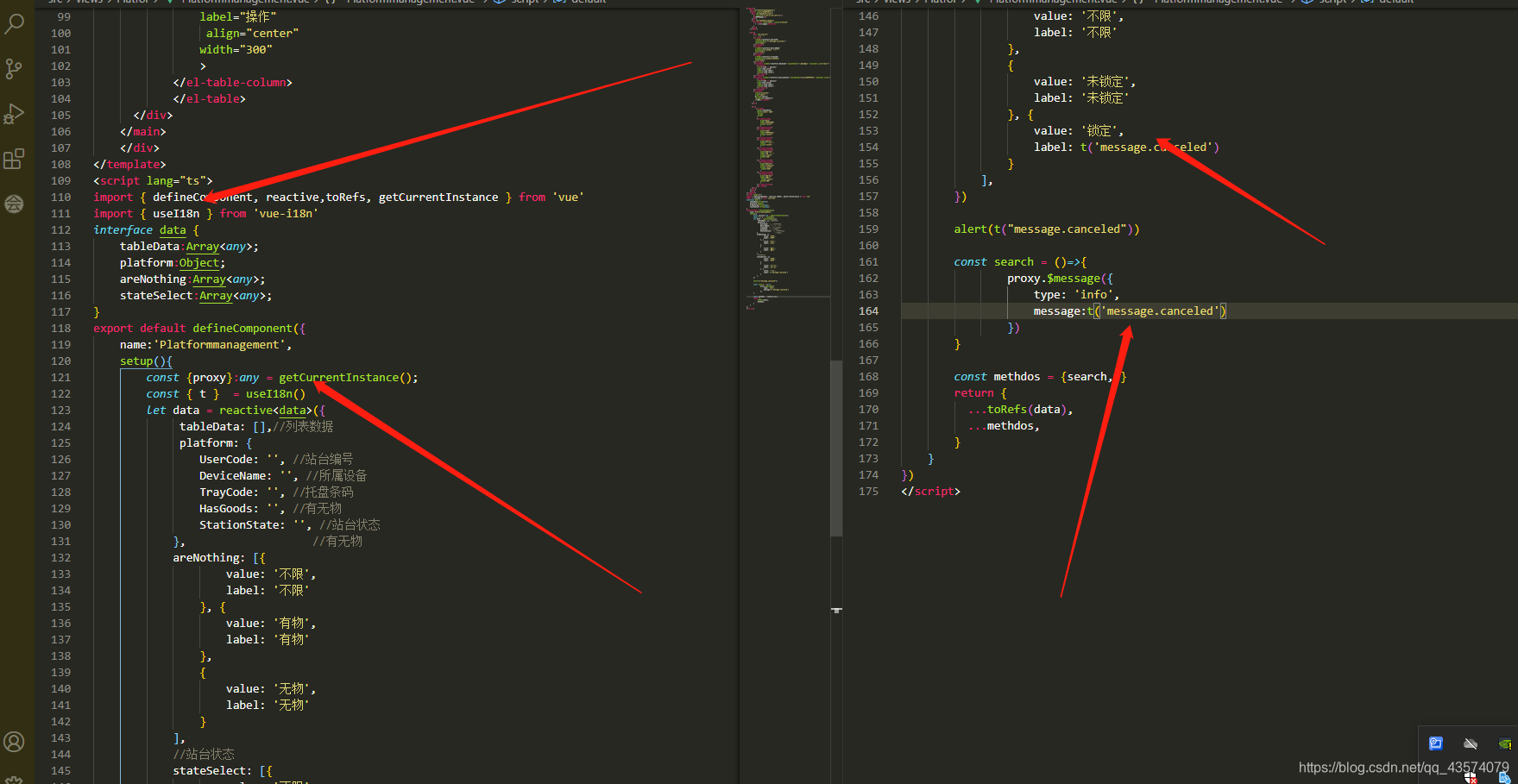Open the activity bar icon below Extensions
The image size is (1518, 784).
tap(14, 204)
